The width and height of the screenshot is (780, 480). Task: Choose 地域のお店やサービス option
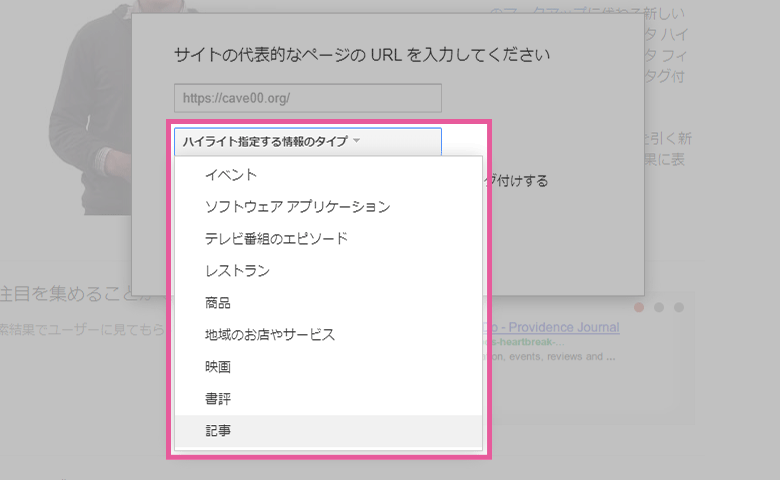(328, 335)
